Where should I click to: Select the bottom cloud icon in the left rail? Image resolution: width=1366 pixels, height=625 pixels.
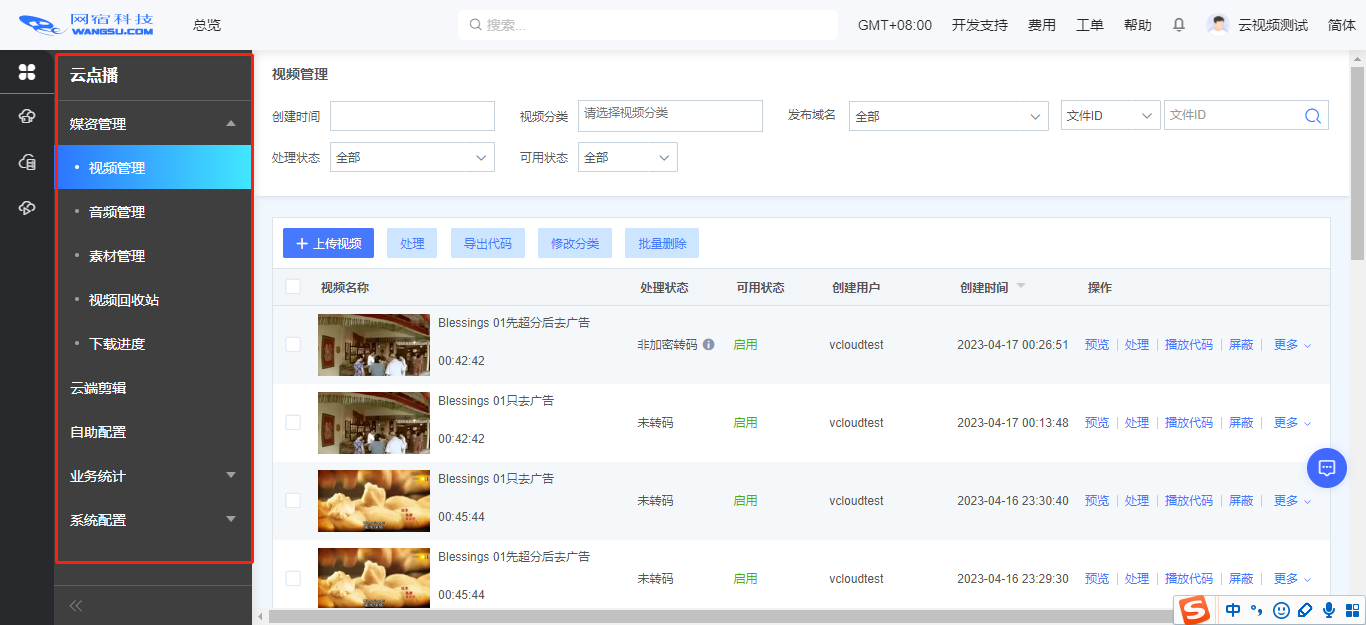pyautogui.click(x=27, y=207)
